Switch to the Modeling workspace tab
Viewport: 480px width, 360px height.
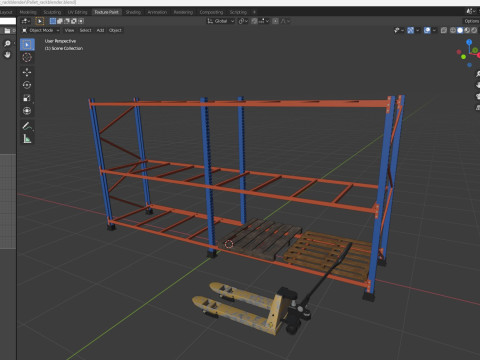[x=28, y=12]
